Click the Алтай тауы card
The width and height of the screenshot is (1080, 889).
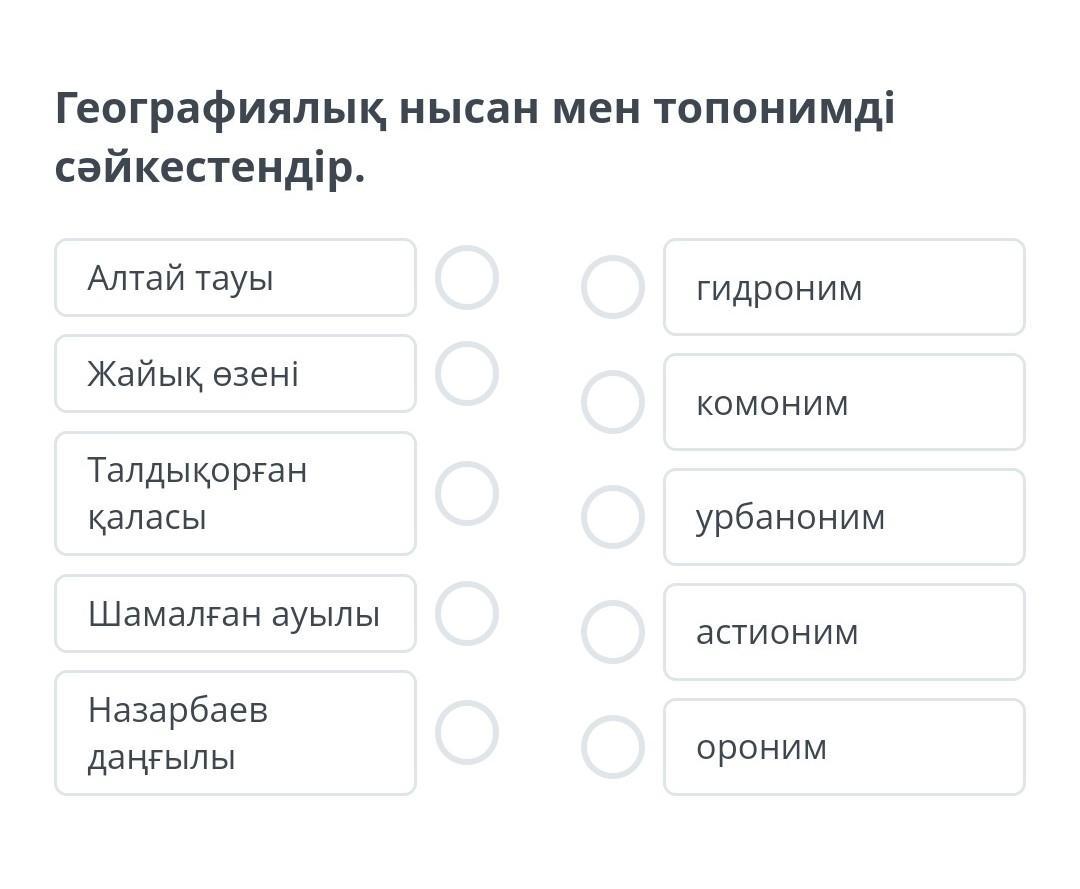(235, 278)
